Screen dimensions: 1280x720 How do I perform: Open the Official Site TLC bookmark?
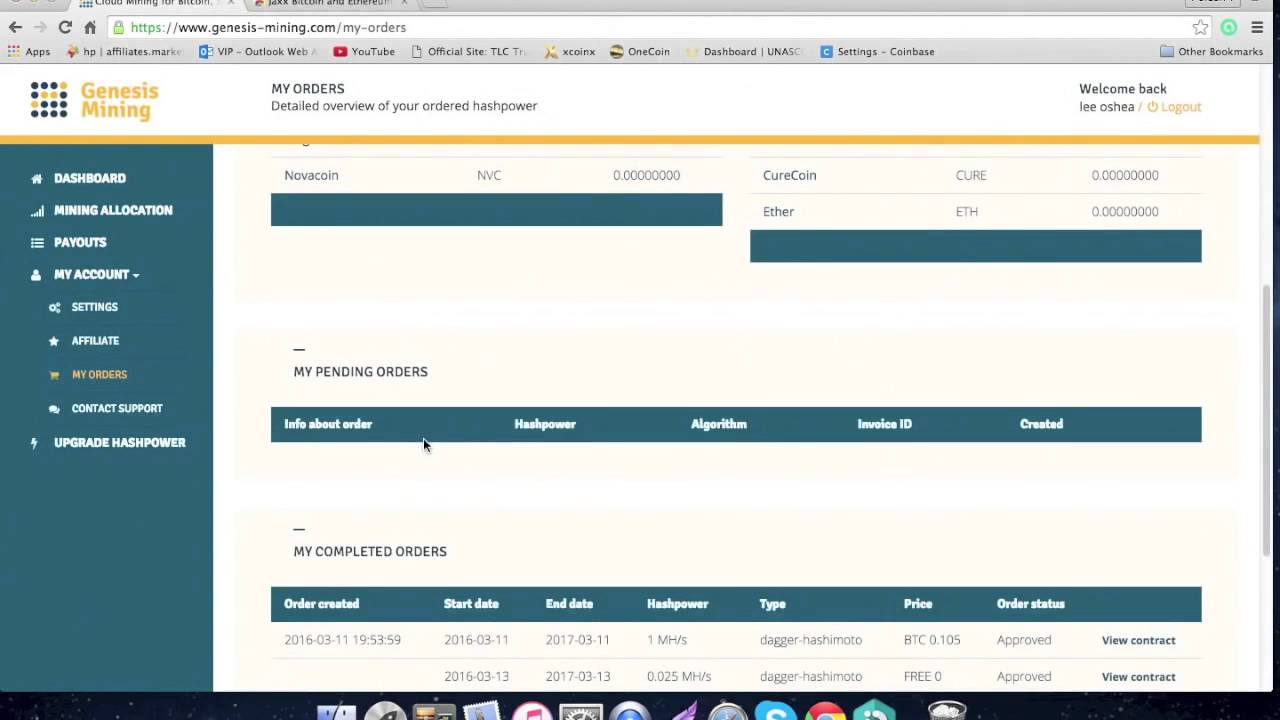tap(469, 51)
